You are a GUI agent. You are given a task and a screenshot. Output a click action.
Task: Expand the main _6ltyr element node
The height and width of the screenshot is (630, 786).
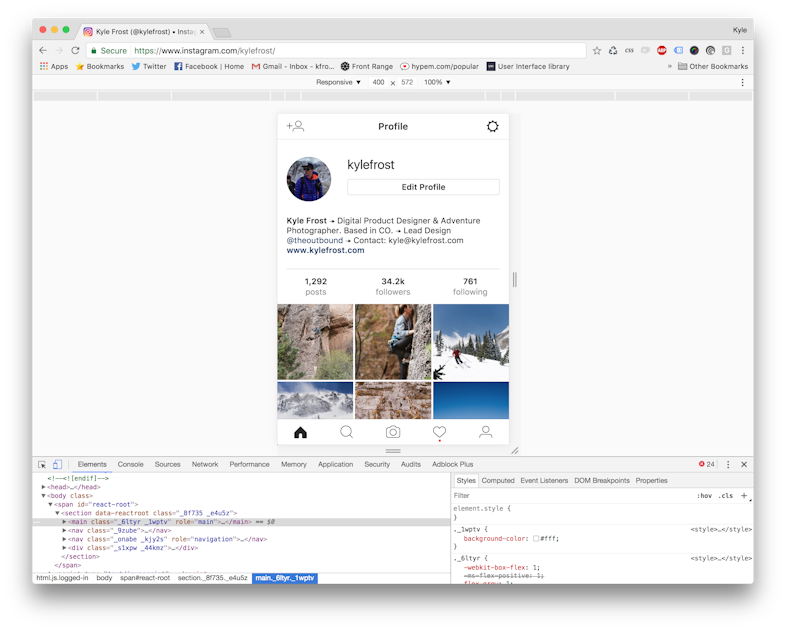(65, 521)
